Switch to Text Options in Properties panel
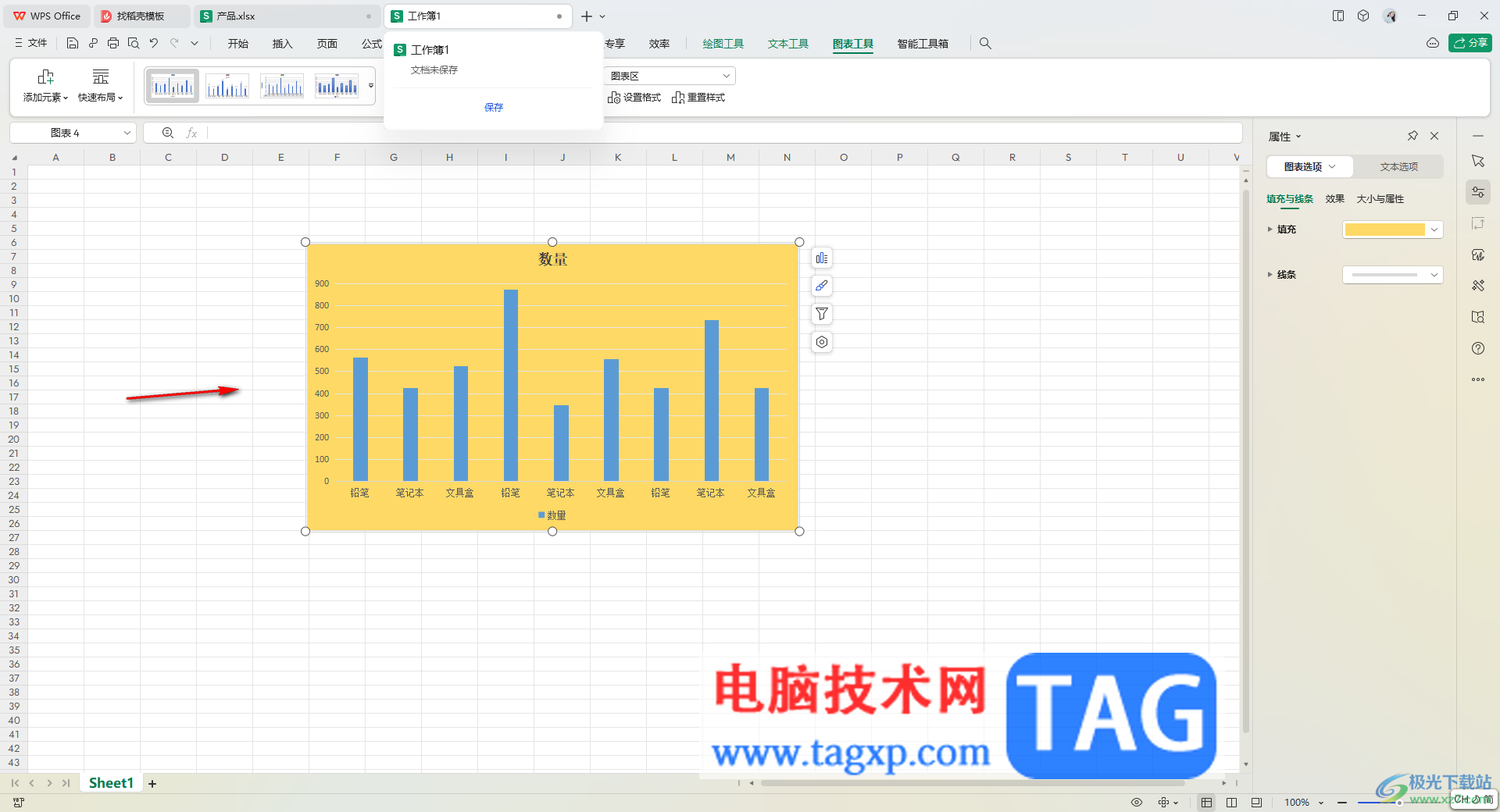Viewport: 1500px width, 812px height. pyautogui.click(x=1398, y=166)
